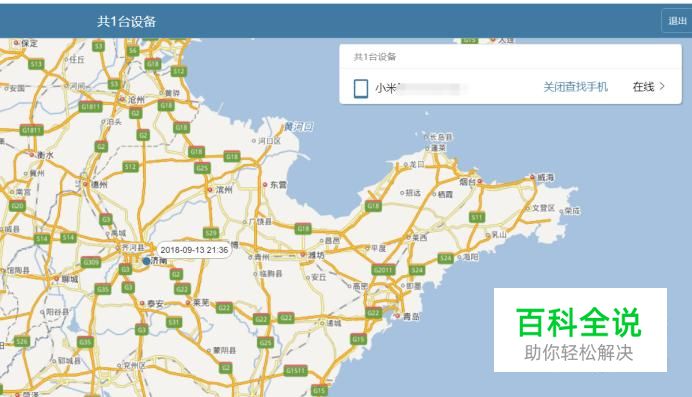Click the 2018-09-13 21:36 timestamp bubble
Viewport: 692px width, 397px height.
point(194,250)
